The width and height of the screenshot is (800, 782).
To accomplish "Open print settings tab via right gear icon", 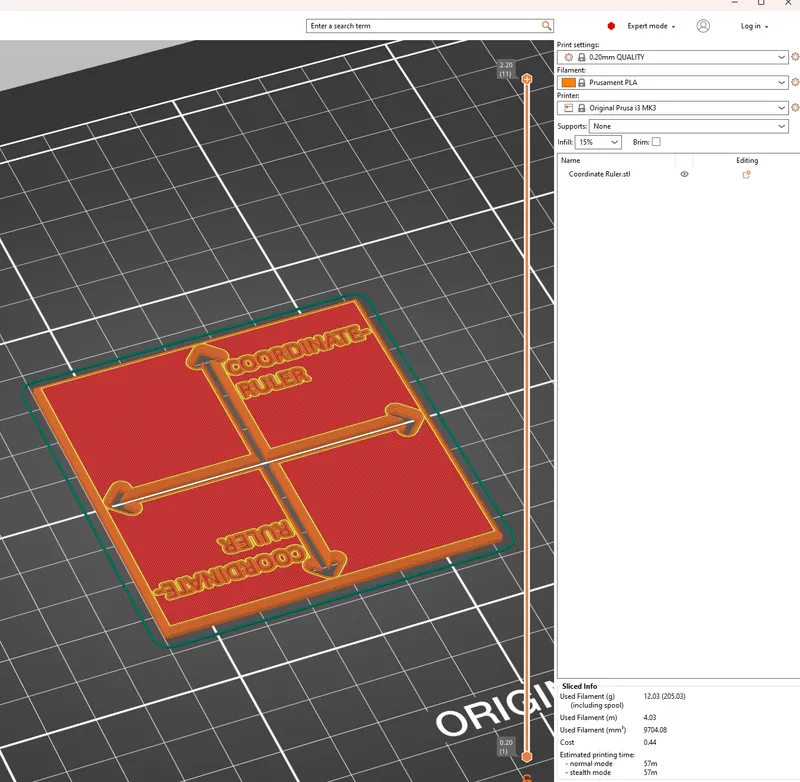I will pos(795,57).
